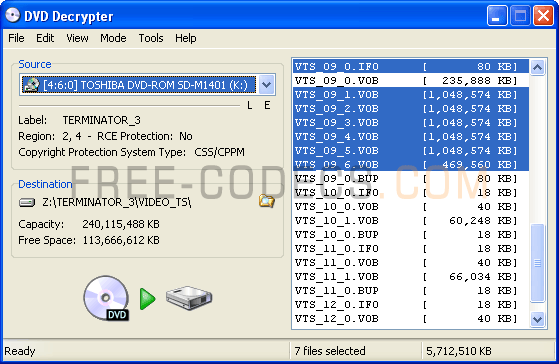Select VTS_09_5.VOB file row
The width and height of the screenshot is (559, 364).
click(x=411, y=150)
